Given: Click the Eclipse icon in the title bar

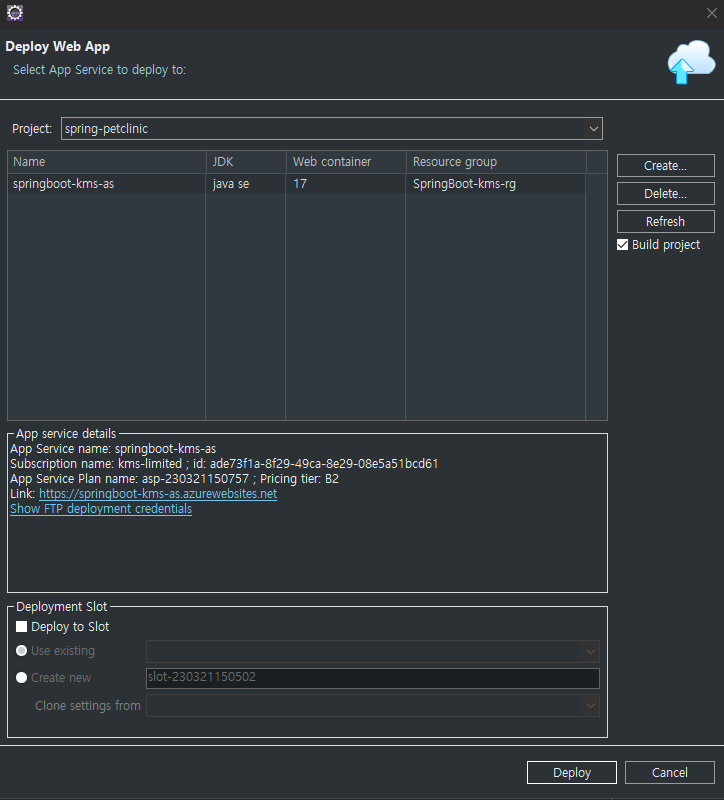Looking at the screenshot, I should point(15,13).
